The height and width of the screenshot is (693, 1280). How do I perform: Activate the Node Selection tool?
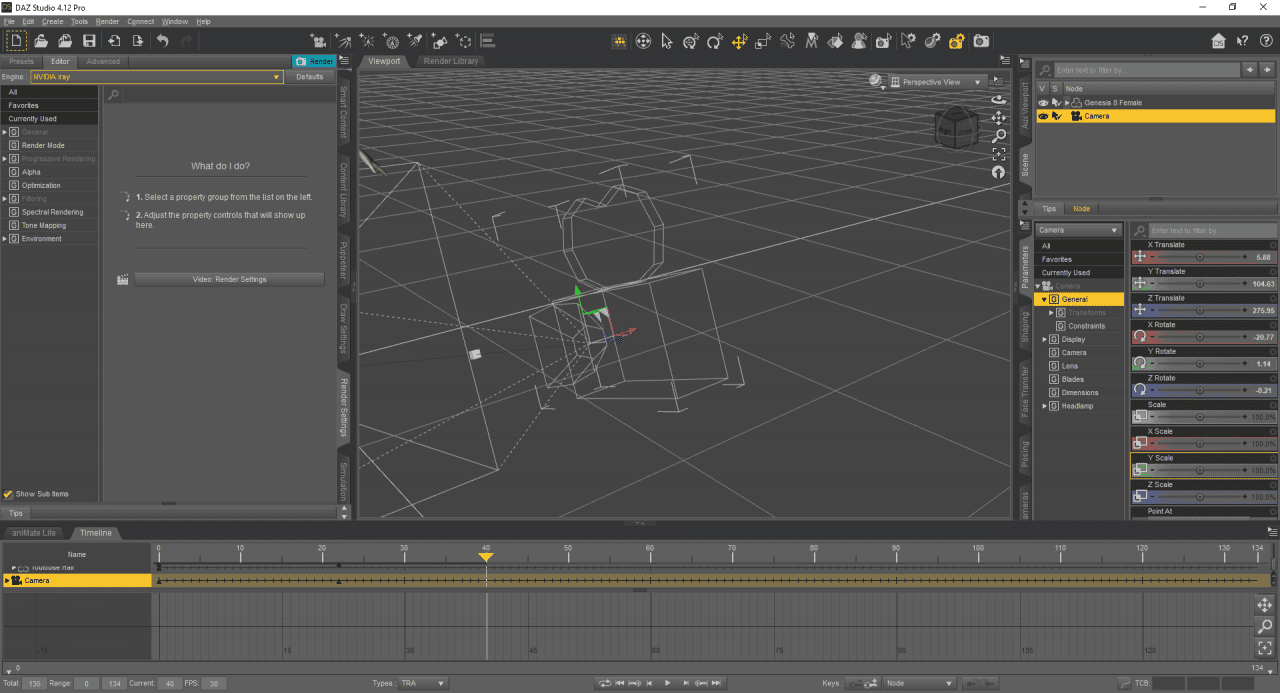click(667, 41)
